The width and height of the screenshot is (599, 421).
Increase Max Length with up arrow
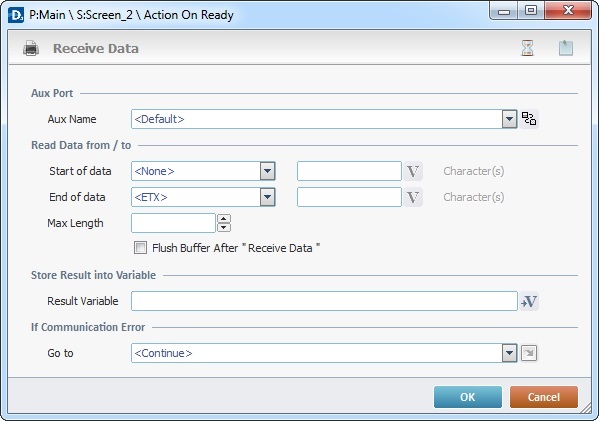click(224, 219)
